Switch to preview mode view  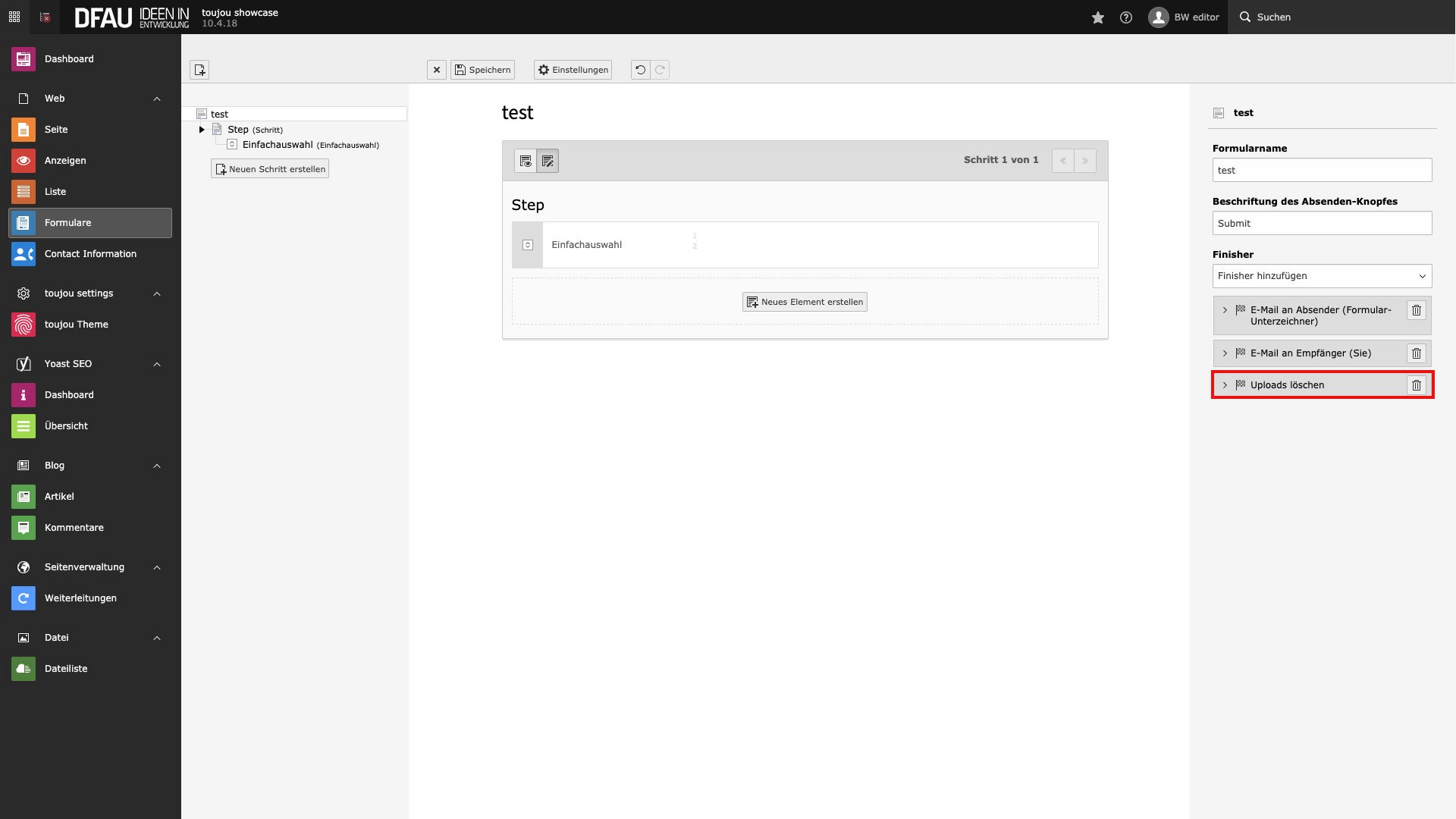(x=526, y=161)
